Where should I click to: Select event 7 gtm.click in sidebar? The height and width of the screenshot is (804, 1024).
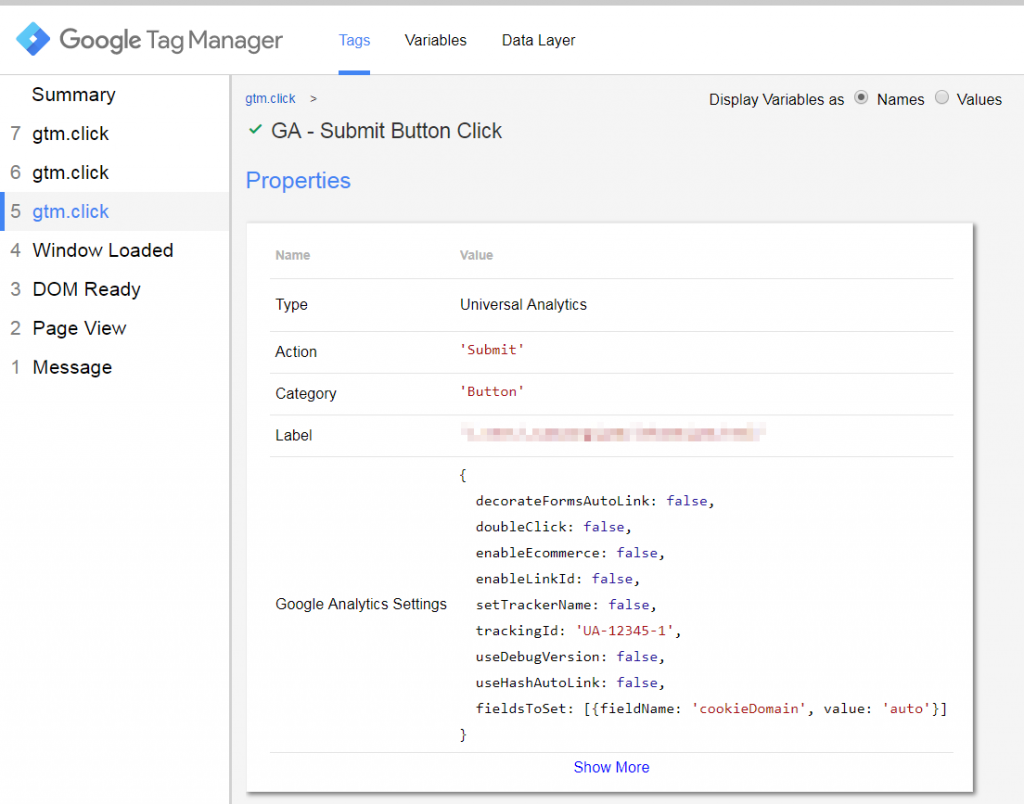pyautogui.click(x=70, y=134)
